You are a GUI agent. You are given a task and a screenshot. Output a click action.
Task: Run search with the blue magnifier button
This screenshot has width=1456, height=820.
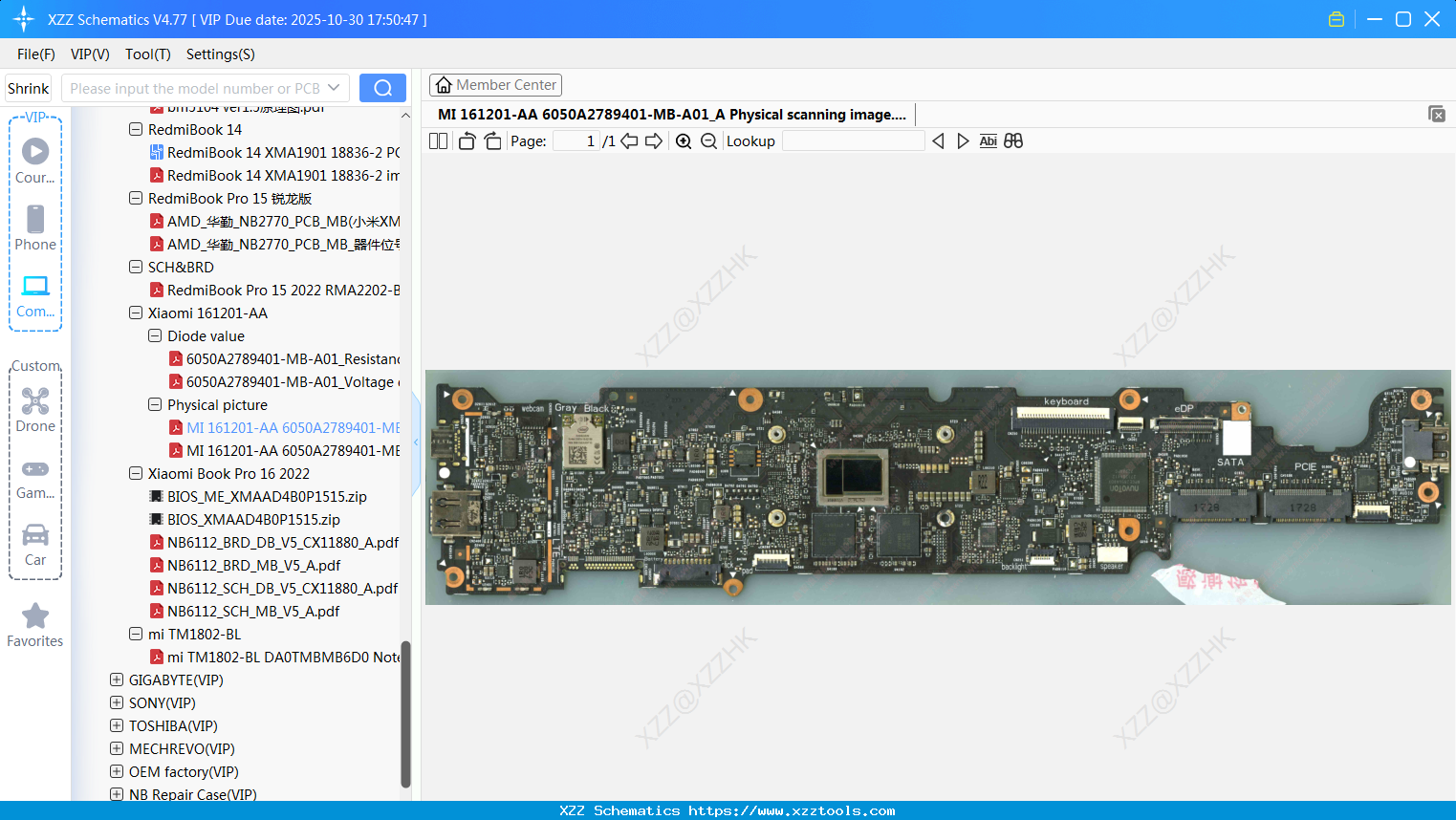(x=382, y=88)
